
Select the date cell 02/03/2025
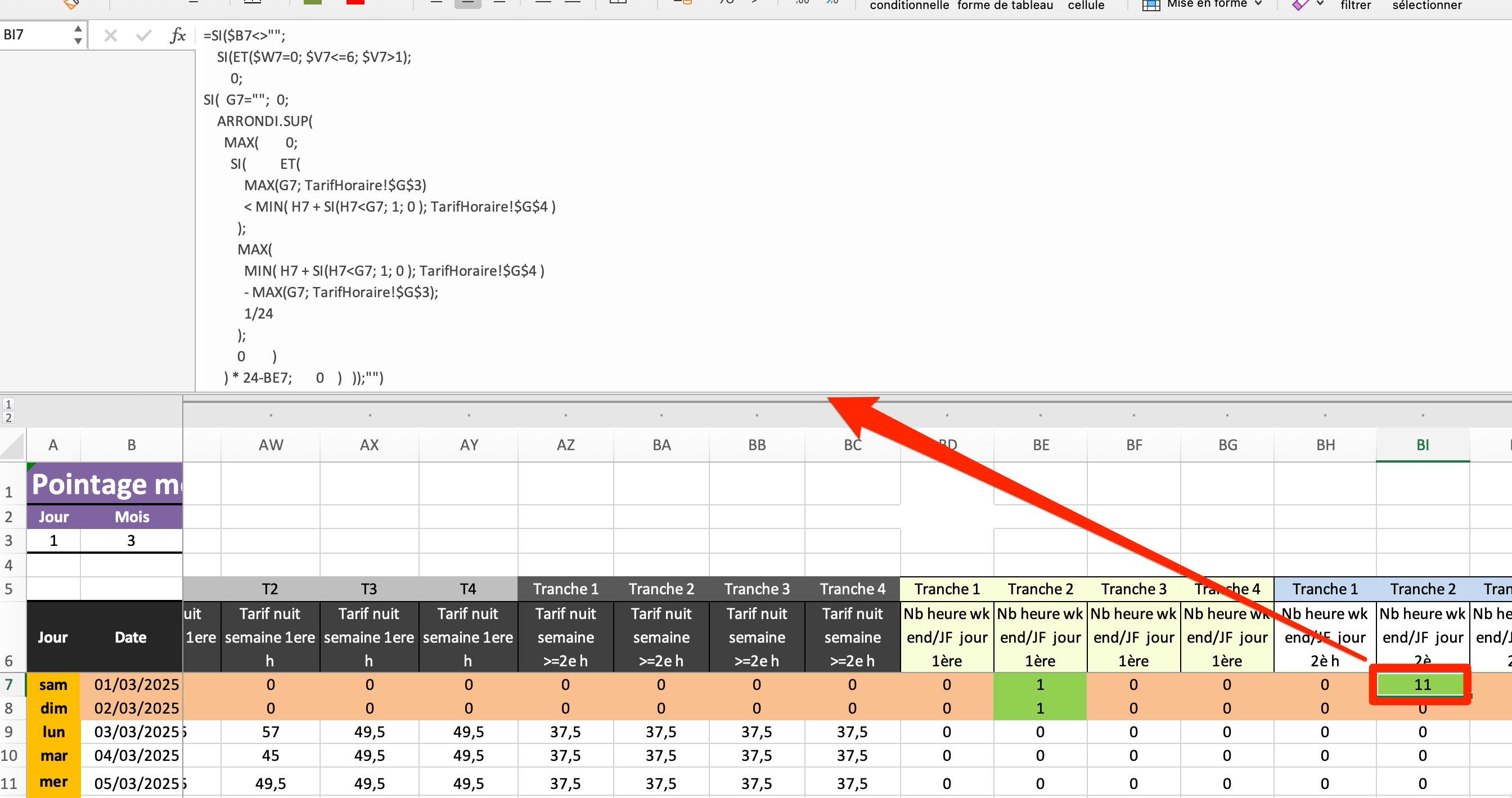click(x=132, y=708)
